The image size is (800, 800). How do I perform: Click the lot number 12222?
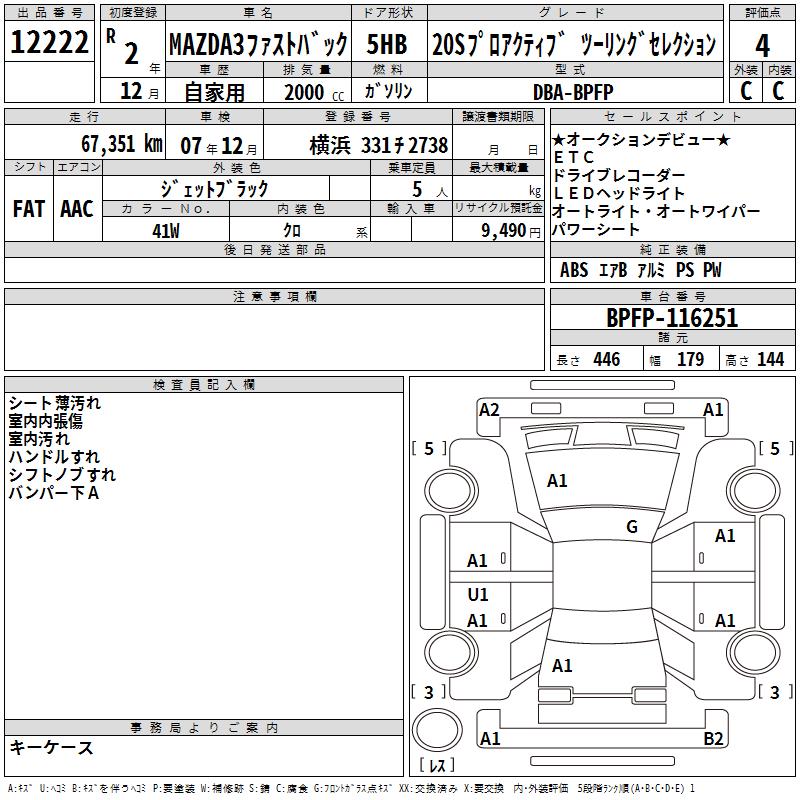49,44
